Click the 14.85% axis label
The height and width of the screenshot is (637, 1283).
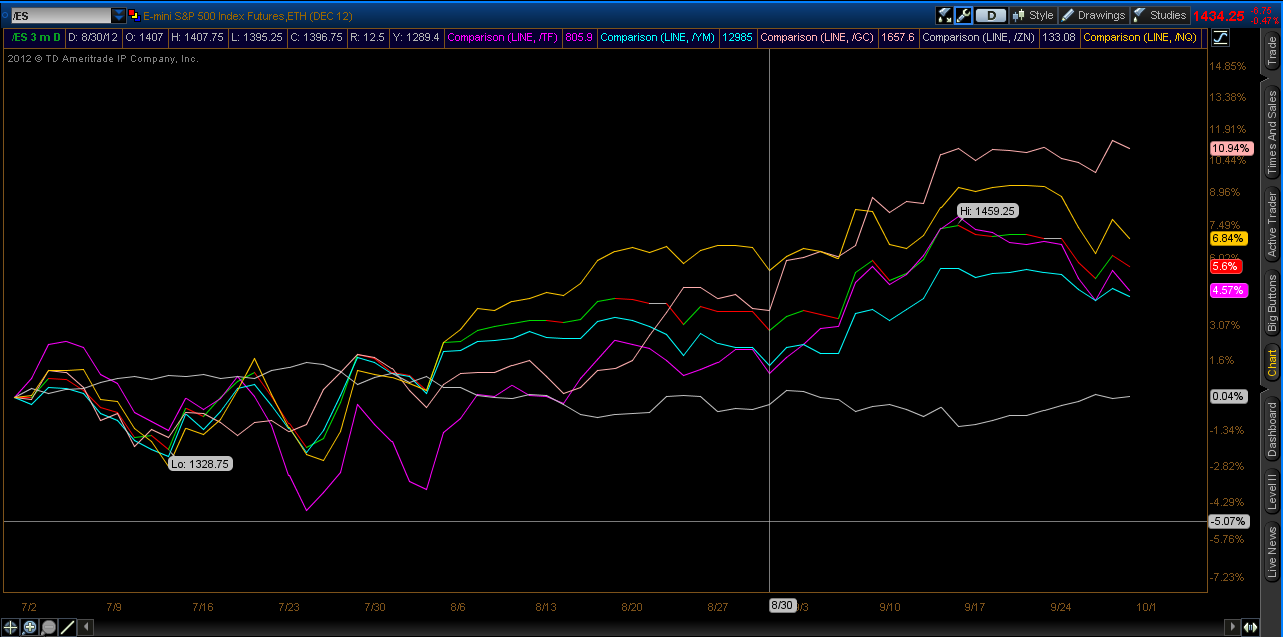click(1228, 66)
